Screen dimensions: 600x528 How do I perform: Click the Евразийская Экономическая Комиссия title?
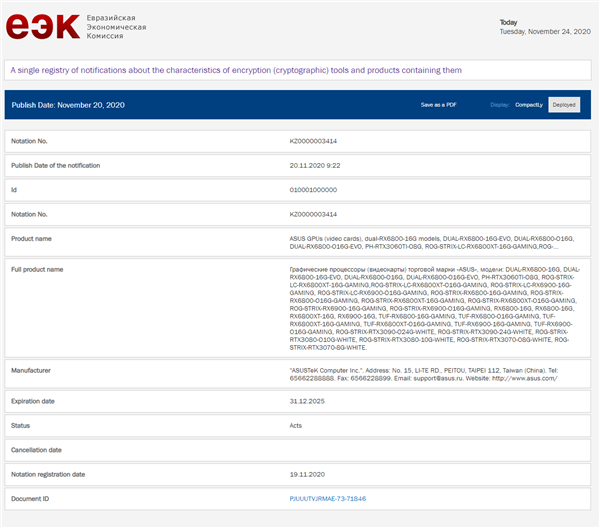tap(116, 27)
